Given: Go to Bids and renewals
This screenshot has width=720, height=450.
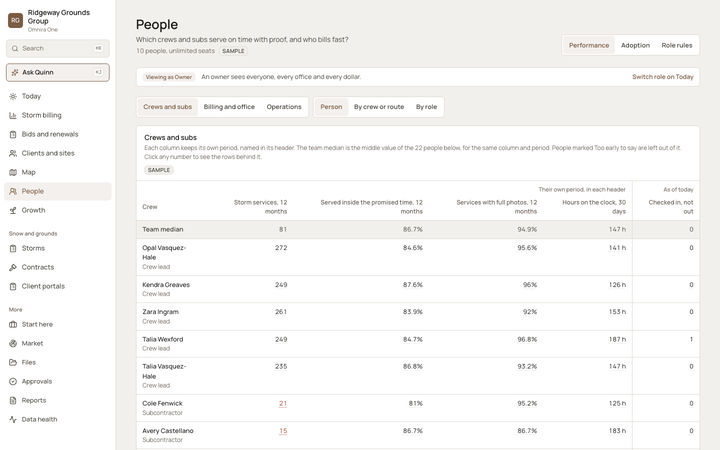Looking at the screenshot, I should 57,135.
